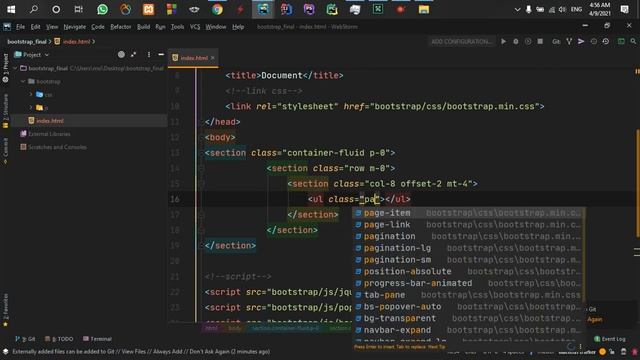640x360 pixels.
Task: Open WhatsApp from the taskbar
Action: point(102,9)
